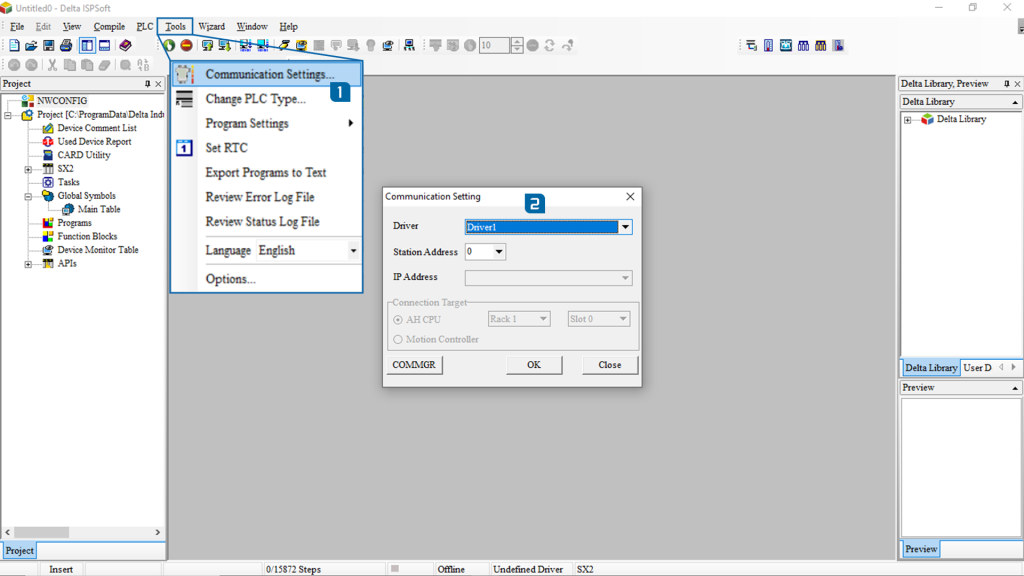The height and width of the screenshot is (576, 1024).
Task: Click the Cut scissors icon
Action: coord(52,65)
